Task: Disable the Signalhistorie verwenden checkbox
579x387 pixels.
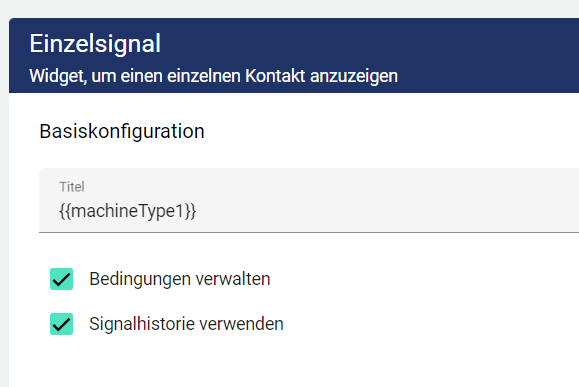Action: 61,324
